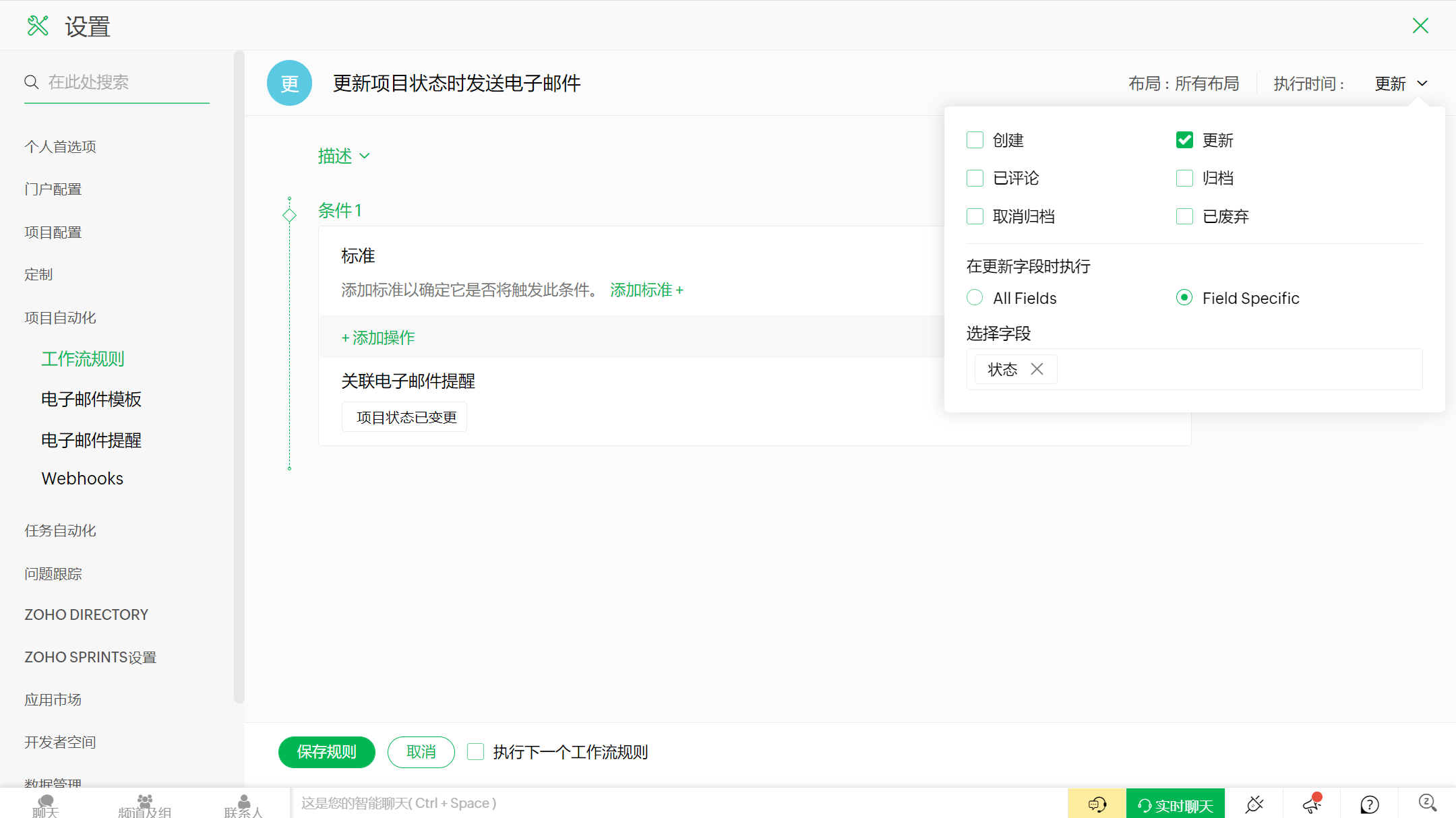Screen dimensions: 1456x818
Task: Open the announcements megaphone icon
Action: 1311,804
